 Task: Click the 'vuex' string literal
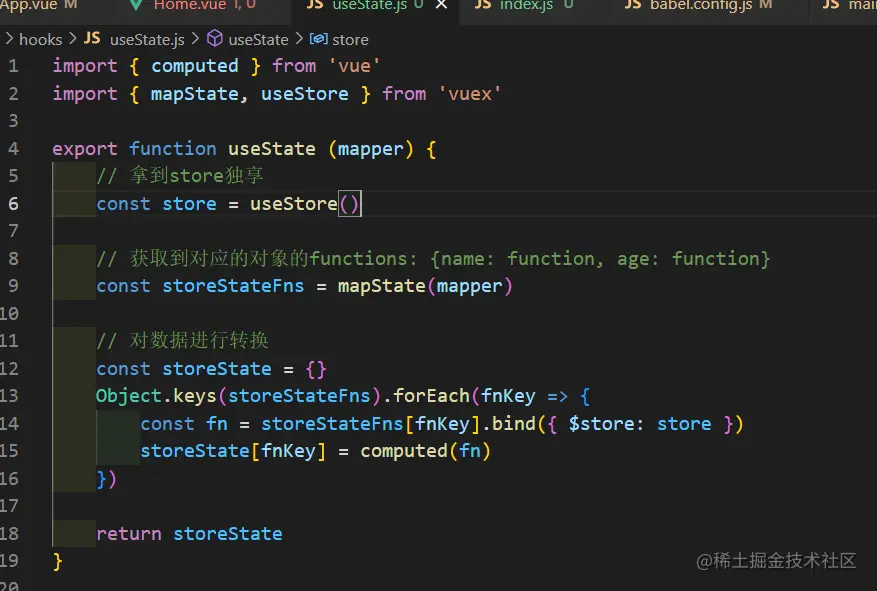coord(470,94)
